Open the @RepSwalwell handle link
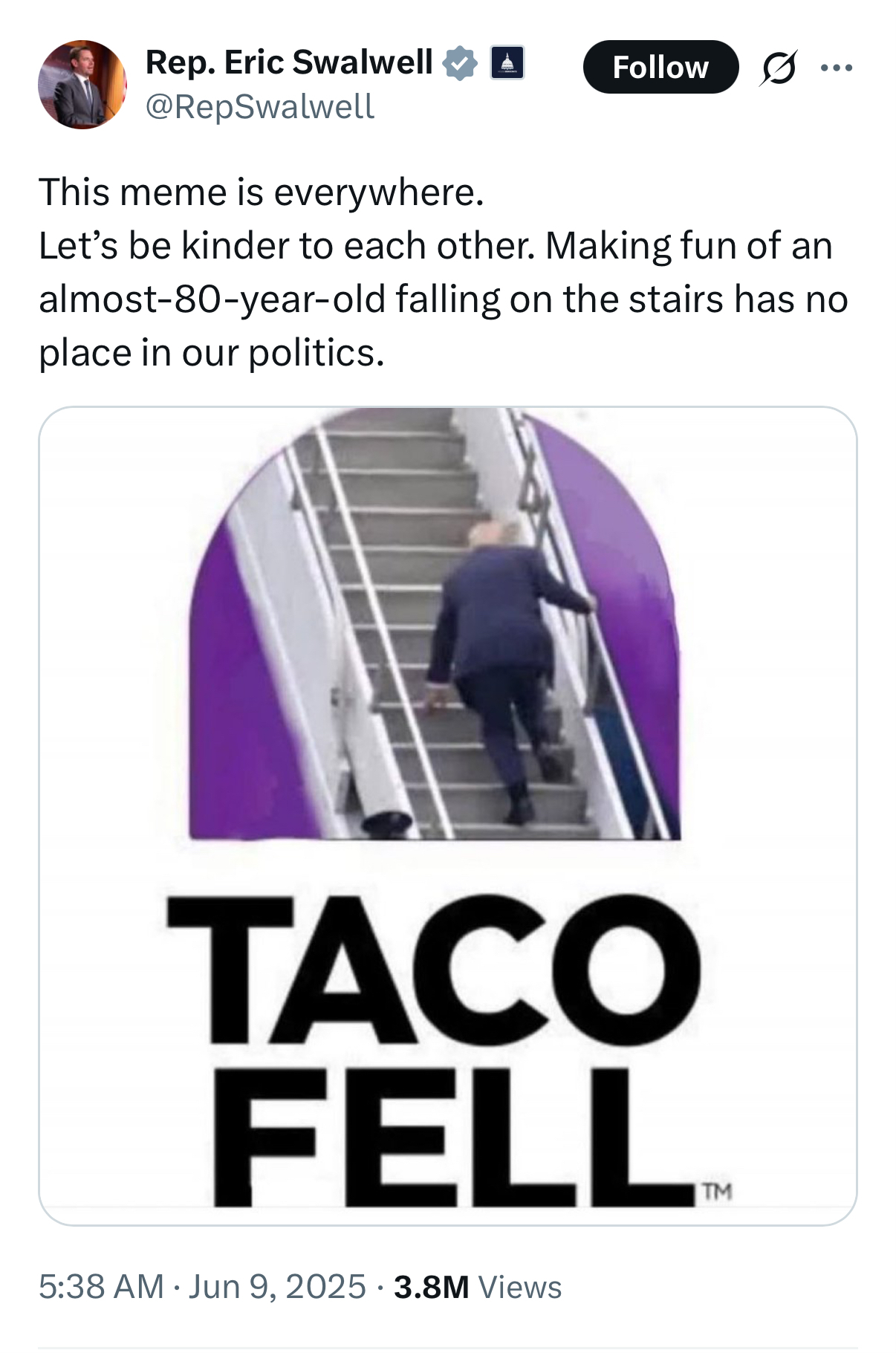 coord(260,106)
